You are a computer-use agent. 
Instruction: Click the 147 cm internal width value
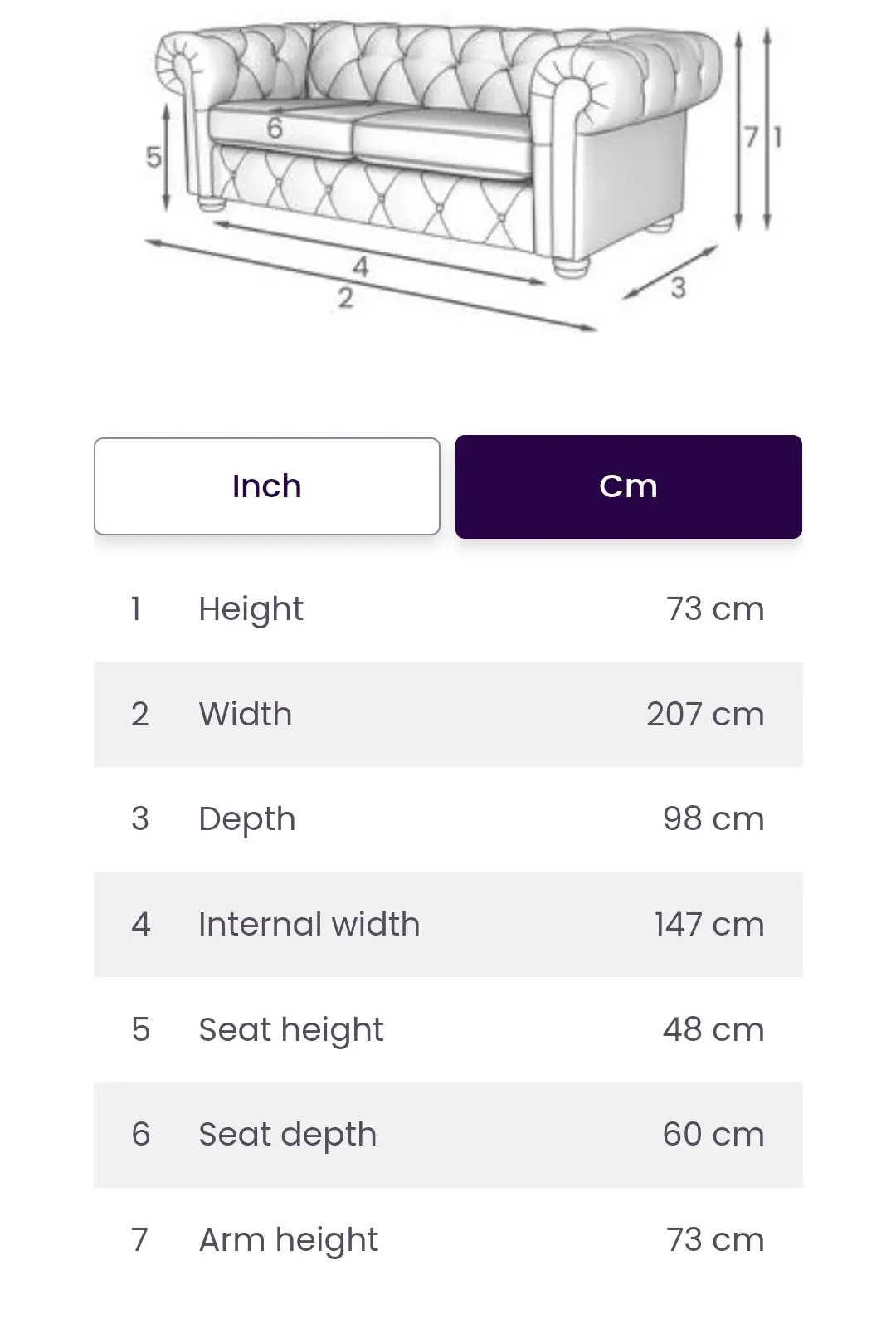709,924
